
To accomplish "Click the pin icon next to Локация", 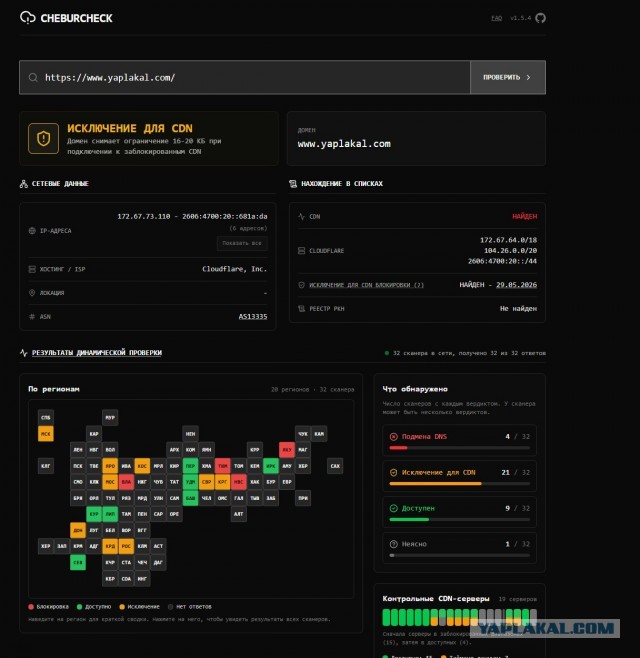I will point(32,292).
